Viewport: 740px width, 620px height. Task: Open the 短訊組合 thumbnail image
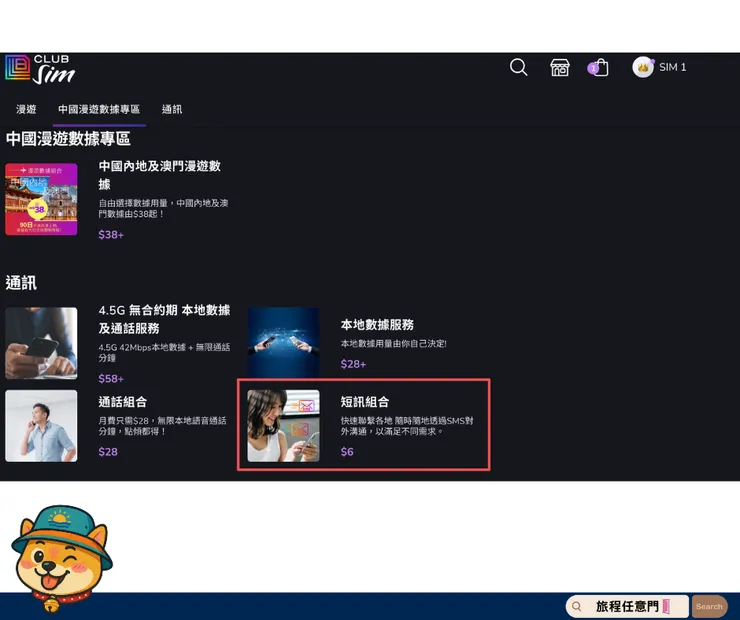[x=284, y=426]
